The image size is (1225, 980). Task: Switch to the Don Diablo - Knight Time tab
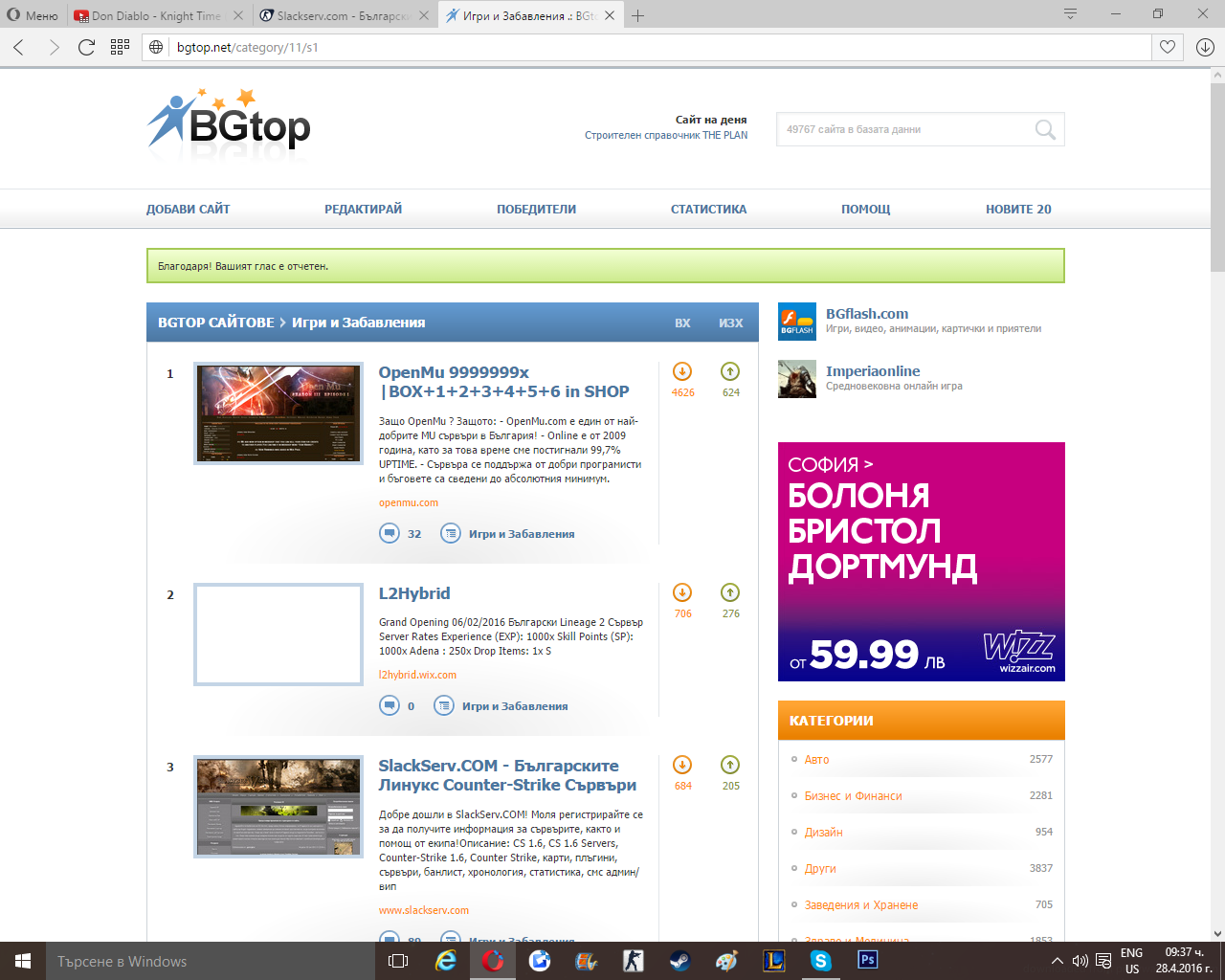(159, 15)
